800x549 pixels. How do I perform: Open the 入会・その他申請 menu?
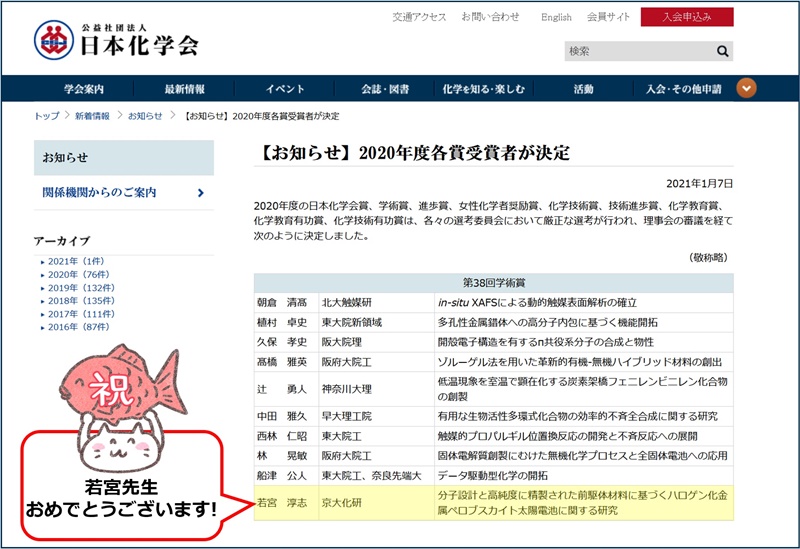click(x=684, y=89)
